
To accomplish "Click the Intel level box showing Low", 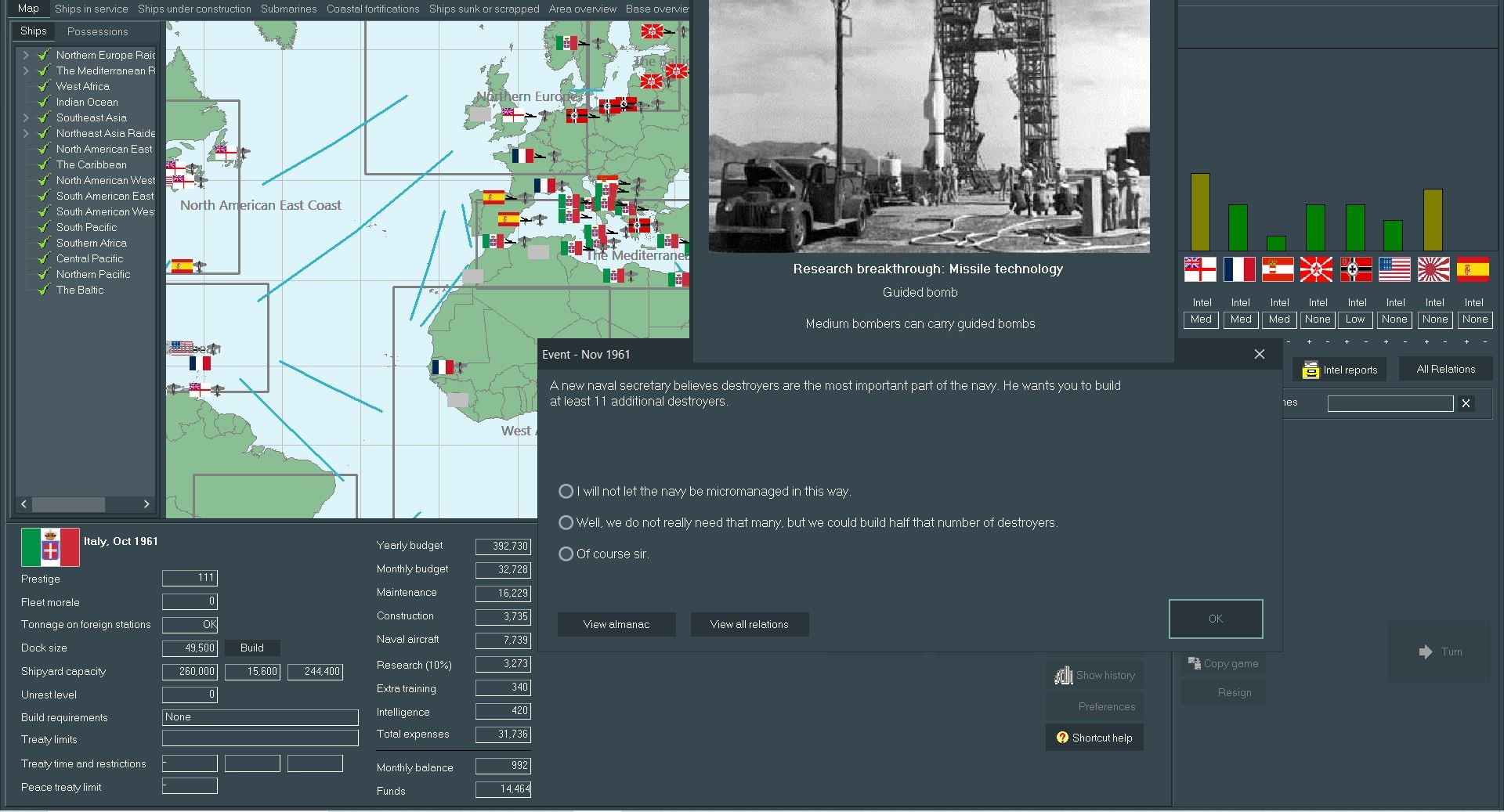I will 1356,319.
